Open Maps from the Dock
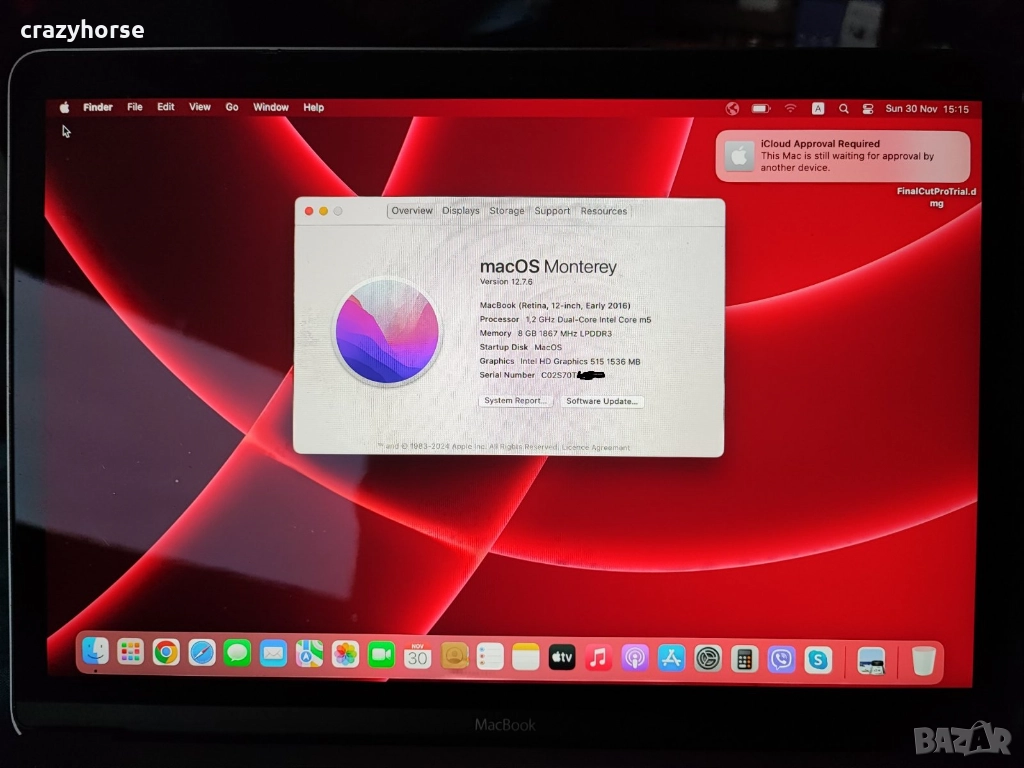Viewport: 1024px width, 768px height. click(310, 654)
